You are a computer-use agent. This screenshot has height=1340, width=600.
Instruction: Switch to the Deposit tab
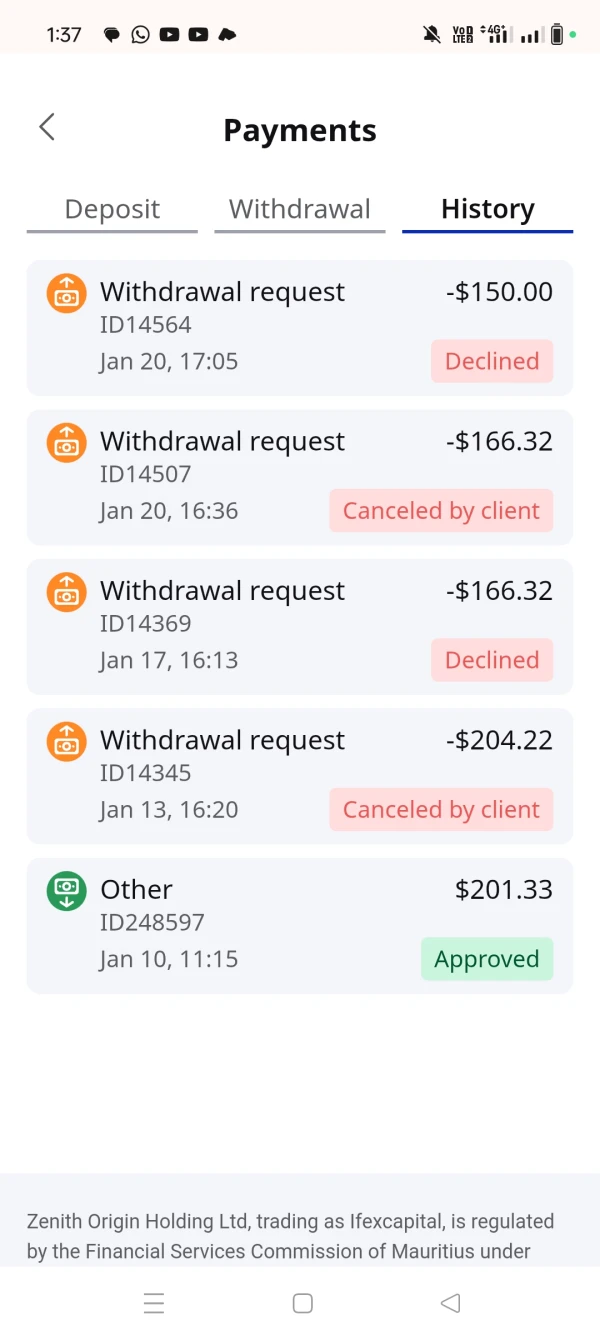click(x=112, y=210)
